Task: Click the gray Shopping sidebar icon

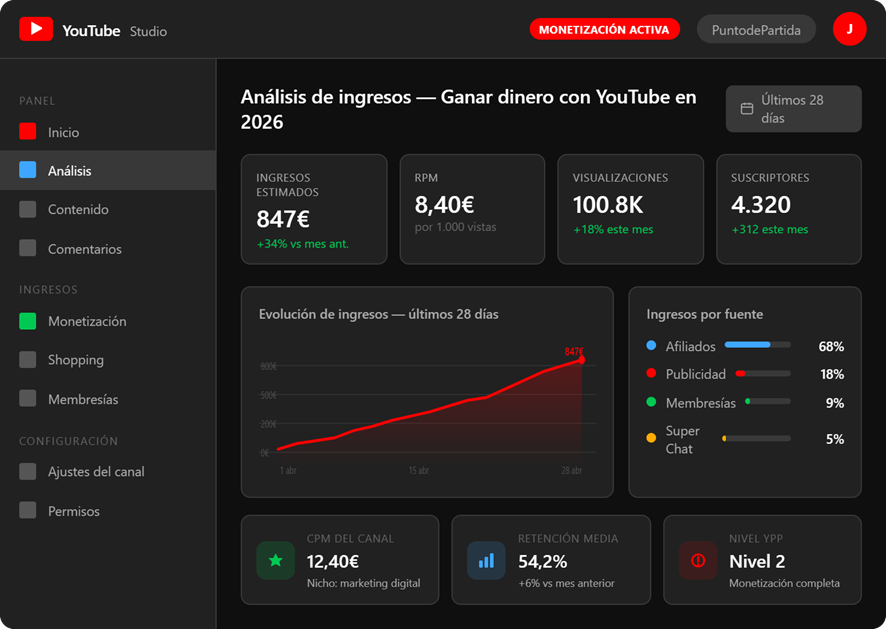Action: point(28,359)
